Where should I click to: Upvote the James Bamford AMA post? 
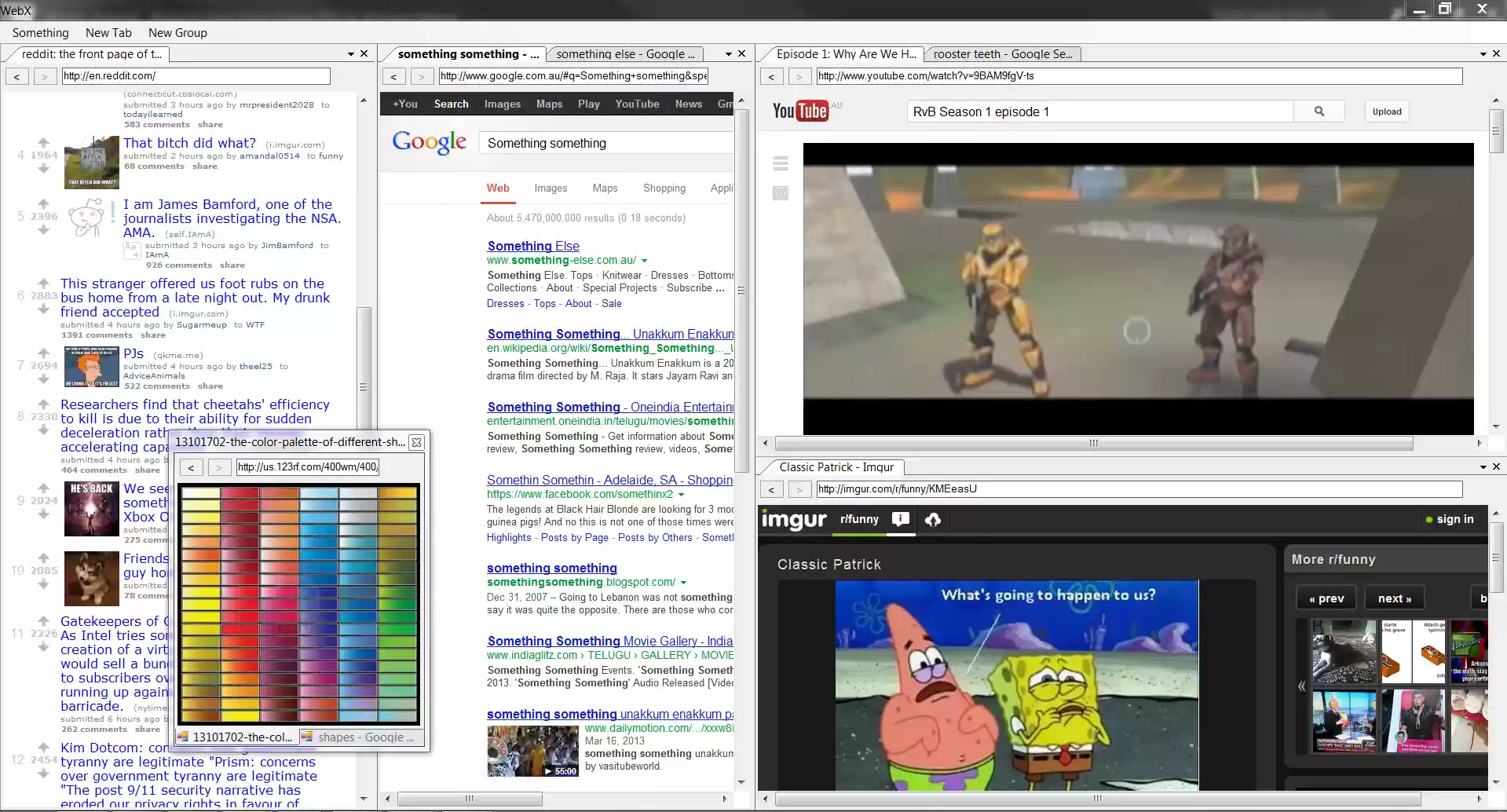[x=43, y=203]
